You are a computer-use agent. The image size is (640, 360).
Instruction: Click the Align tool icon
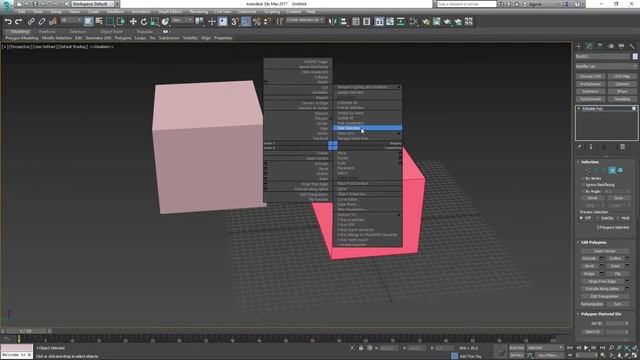coord(343,22)
